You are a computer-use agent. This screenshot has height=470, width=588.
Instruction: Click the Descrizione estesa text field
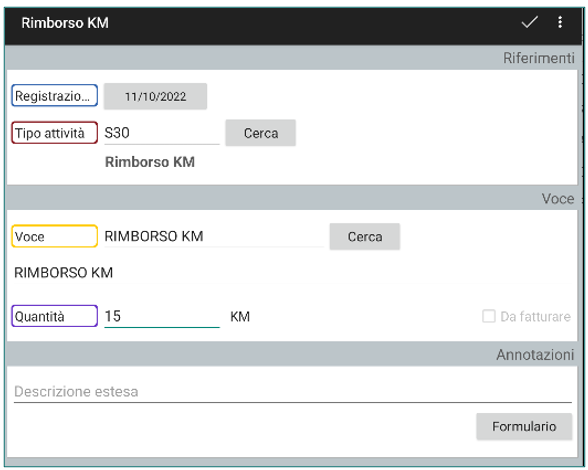click(x=292, y=392)
